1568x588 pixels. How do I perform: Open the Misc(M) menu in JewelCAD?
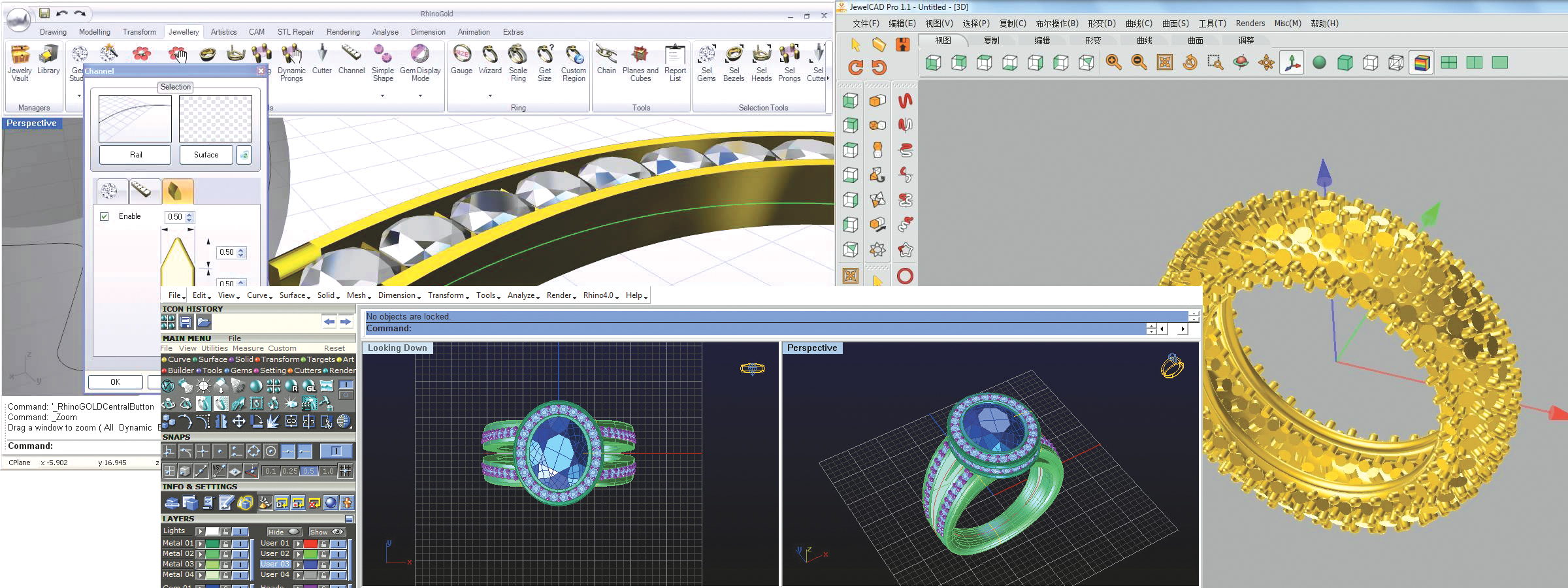pyautogui.click(x=1288, y=24)
